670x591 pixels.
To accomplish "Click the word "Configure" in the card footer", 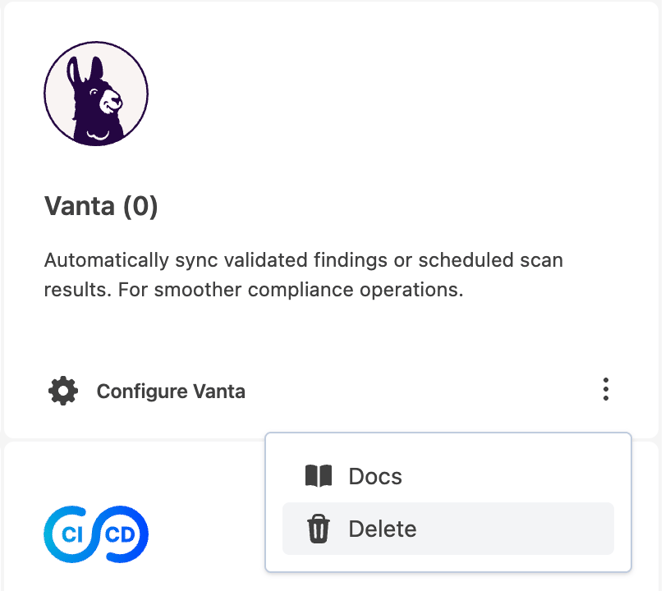I will pos(136,391).
